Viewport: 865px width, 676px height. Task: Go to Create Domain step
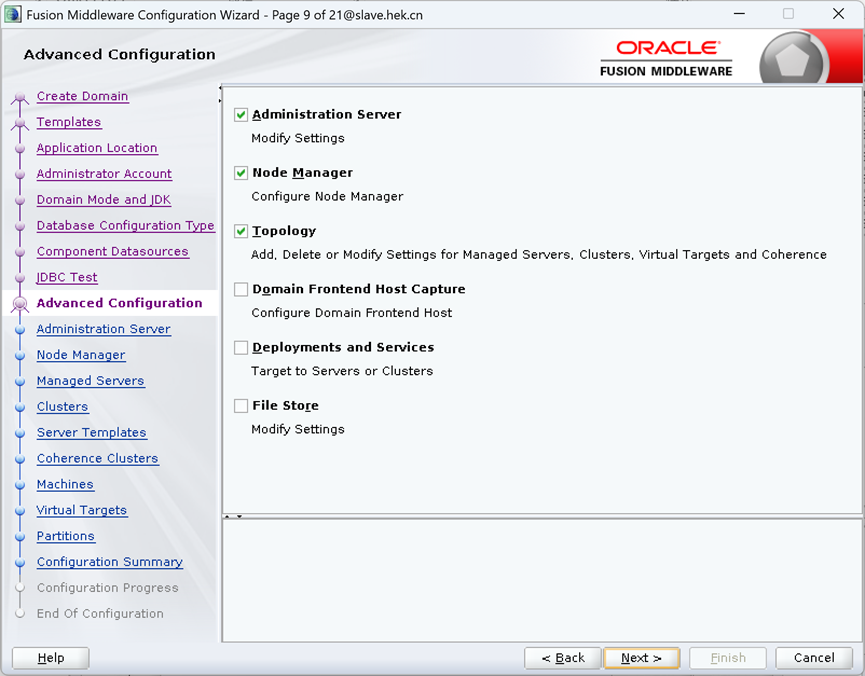[x=82, y=96]
